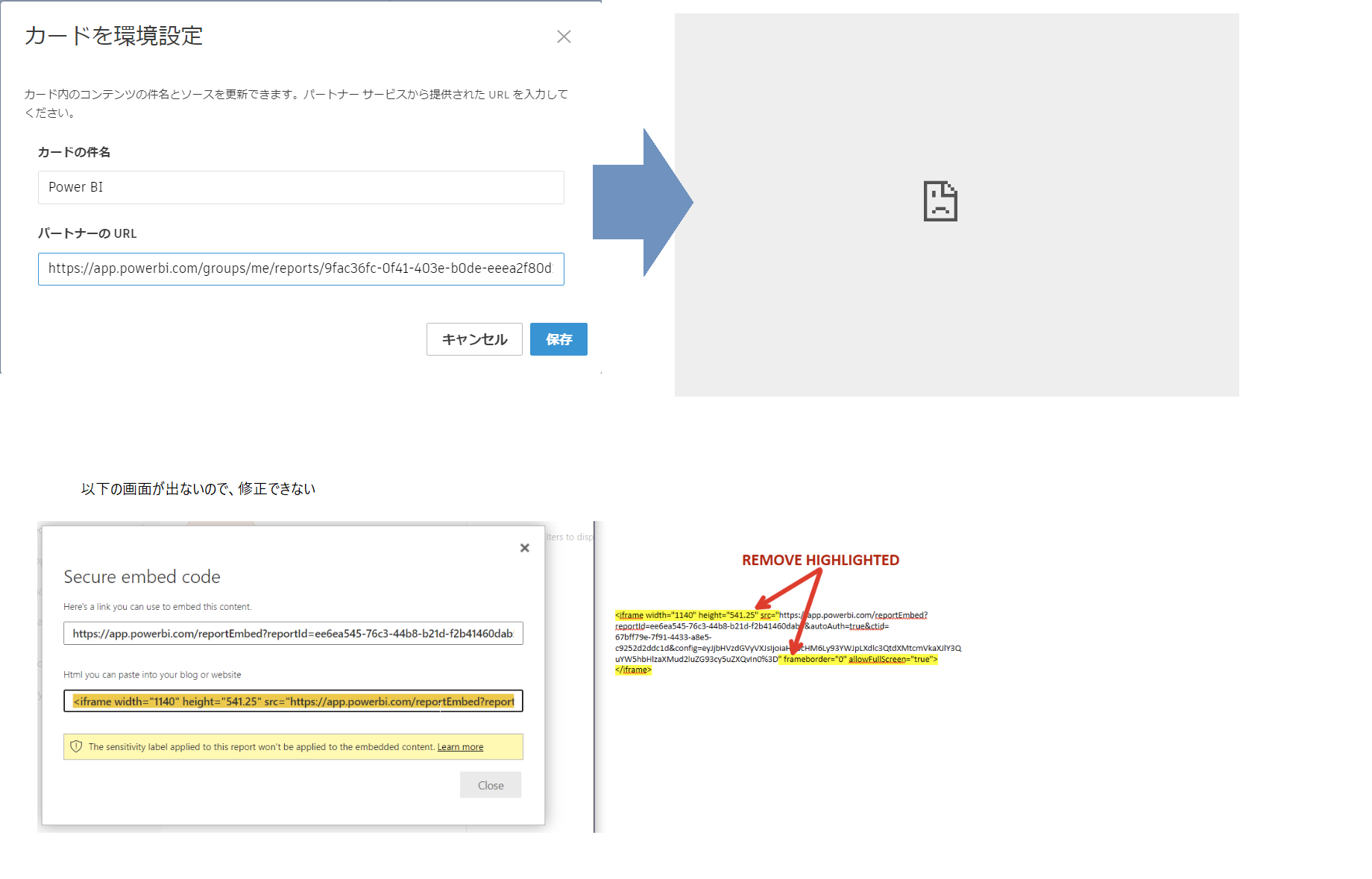Focus the パートナーの URL input field
This screenshot has width=1372, height=879.
click(300, 268)
